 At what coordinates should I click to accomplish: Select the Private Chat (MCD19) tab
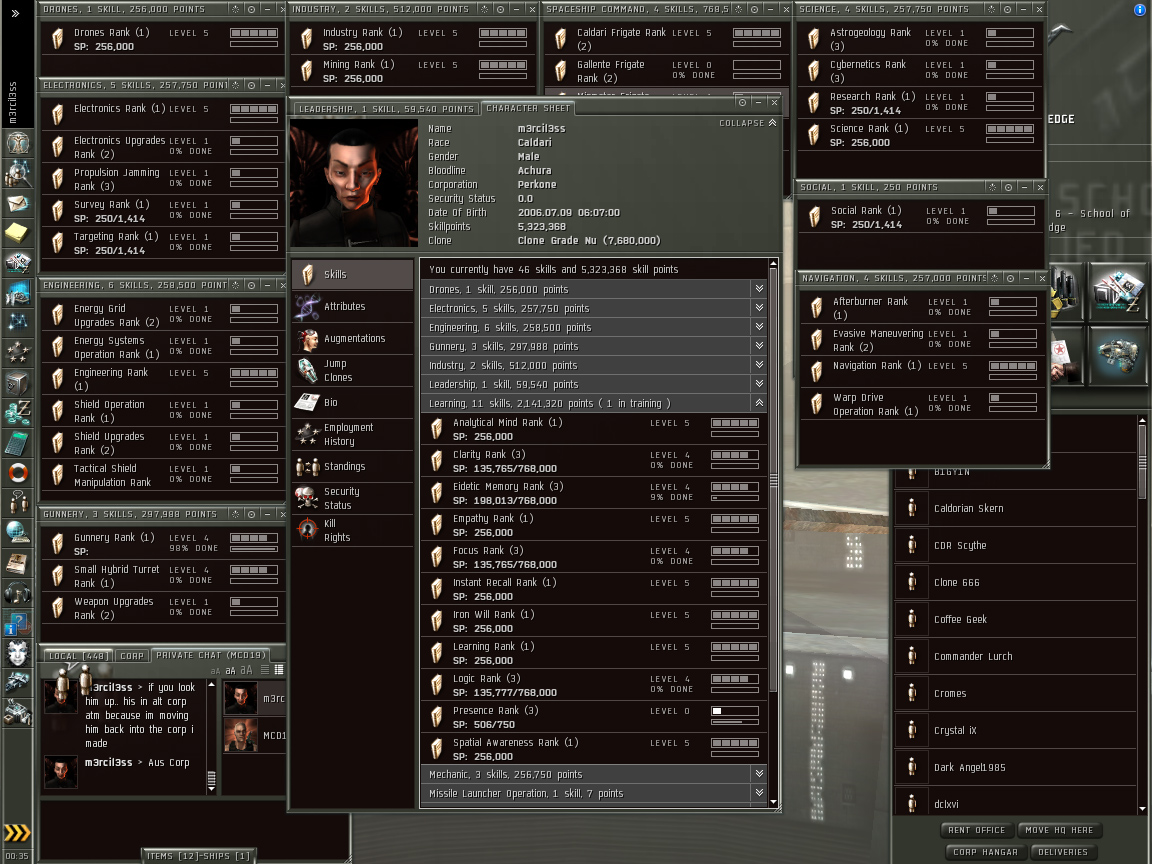coord(210,655)
